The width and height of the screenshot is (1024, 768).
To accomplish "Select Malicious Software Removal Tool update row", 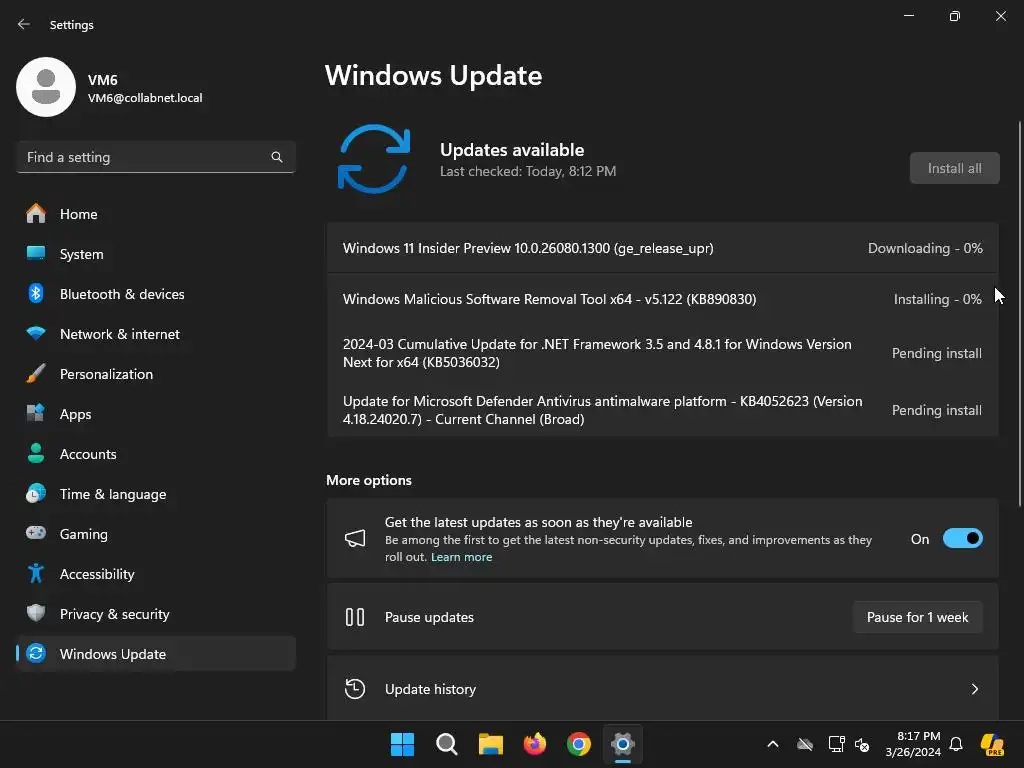I will coord(662,299).
